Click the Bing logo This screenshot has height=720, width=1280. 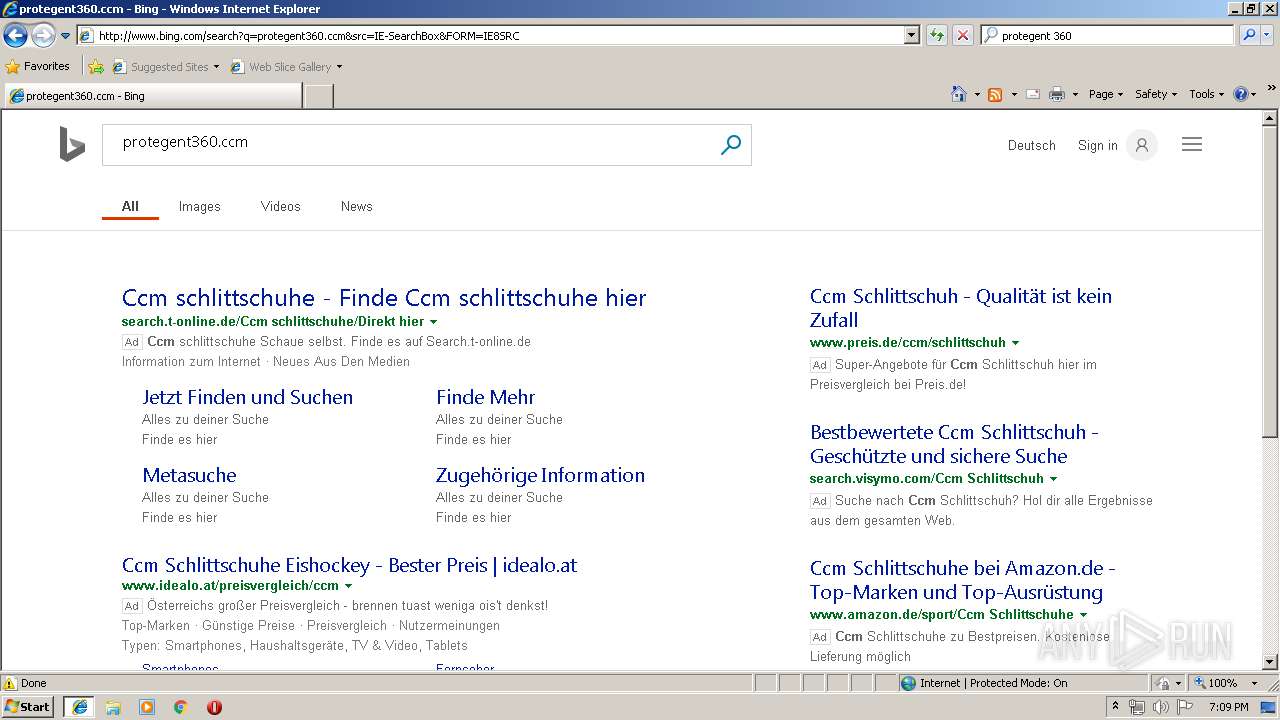click(x=72, y=145)
